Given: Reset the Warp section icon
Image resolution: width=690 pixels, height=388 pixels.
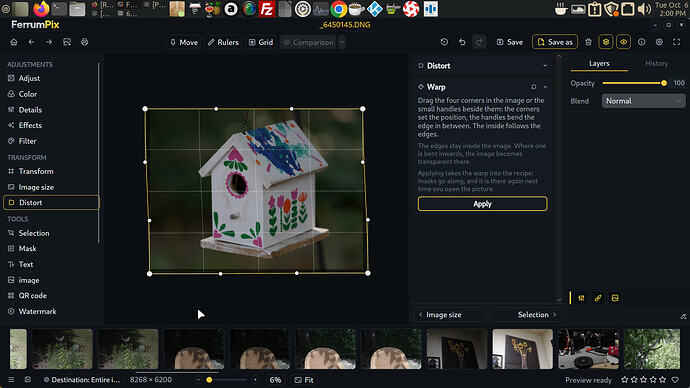Looking at the screenshot, I should (x=534, y=87).
